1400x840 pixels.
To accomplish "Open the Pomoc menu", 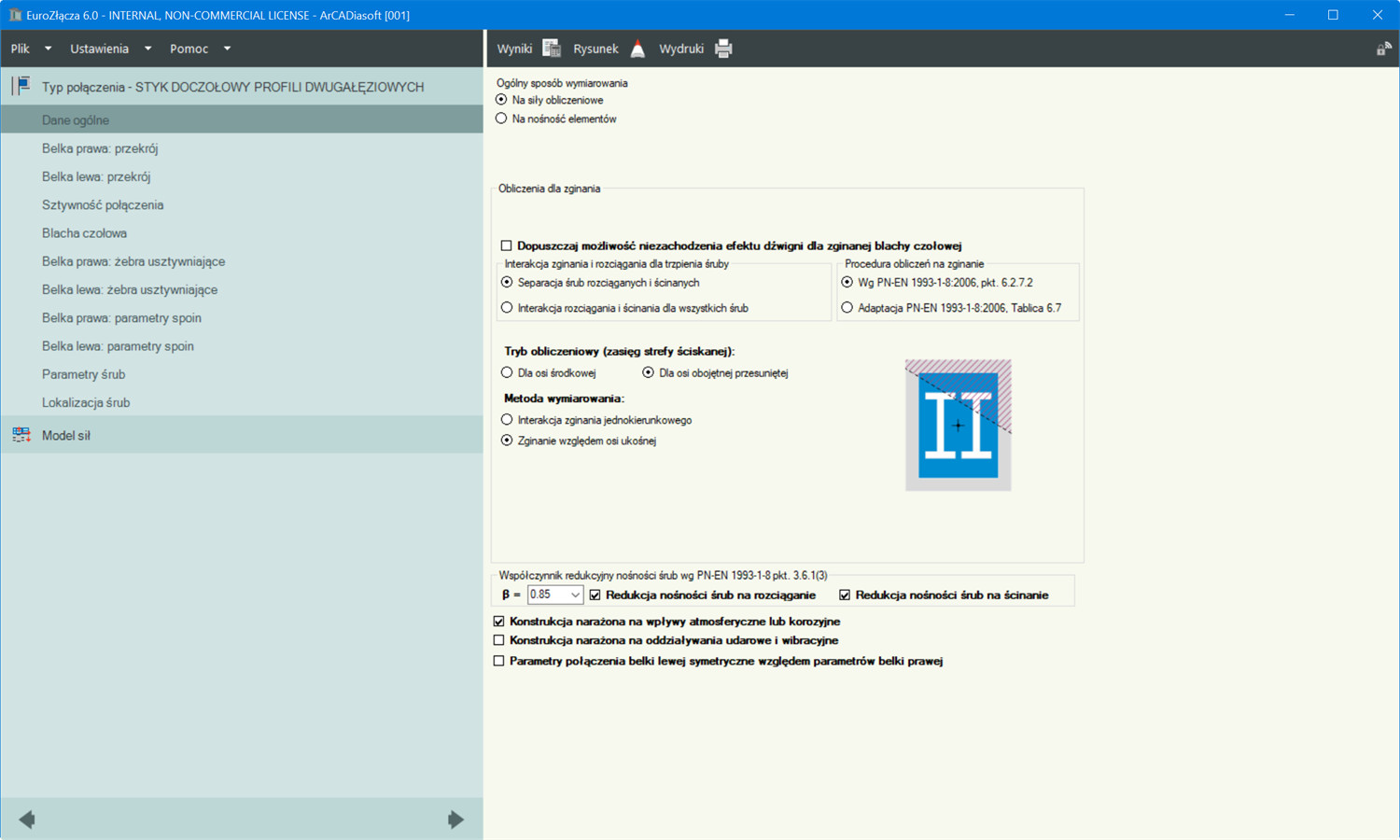I will 189,49.
